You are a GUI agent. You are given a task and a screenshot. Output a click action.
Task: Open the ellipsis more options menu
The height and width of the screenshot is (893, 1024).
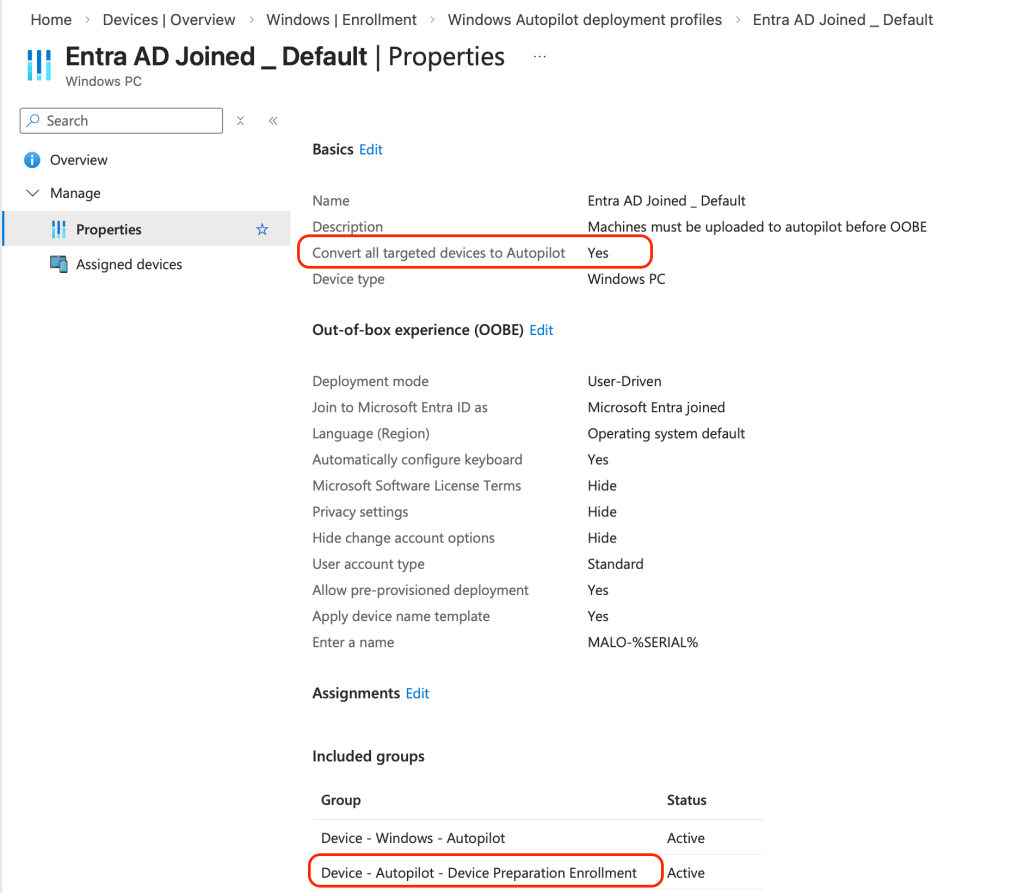540,57
